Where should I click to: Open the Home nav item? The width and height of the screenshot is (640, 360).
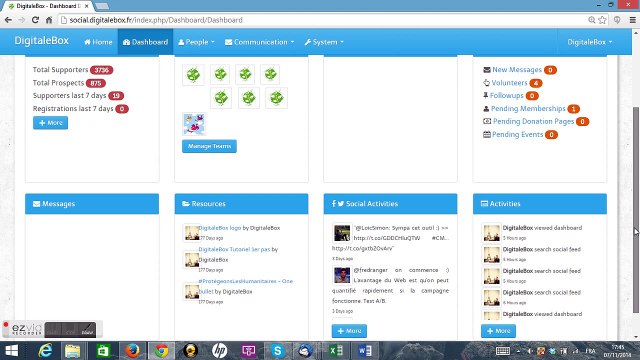point(98,42)
